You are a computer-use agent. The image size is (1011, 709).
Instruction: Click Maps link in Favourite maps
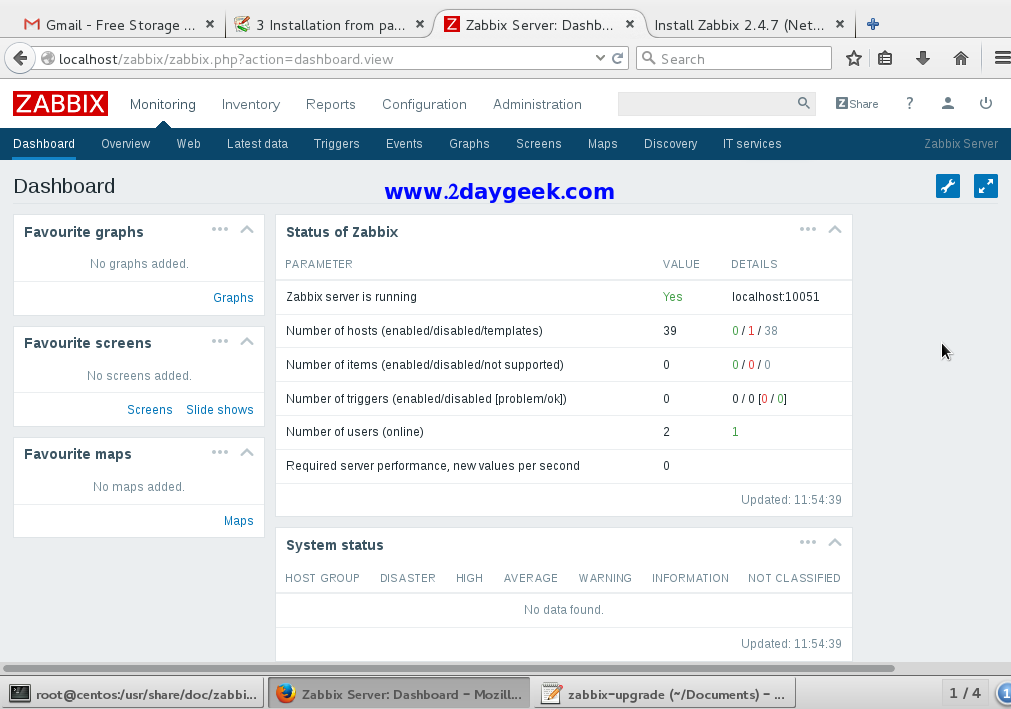tap(239, 521)
